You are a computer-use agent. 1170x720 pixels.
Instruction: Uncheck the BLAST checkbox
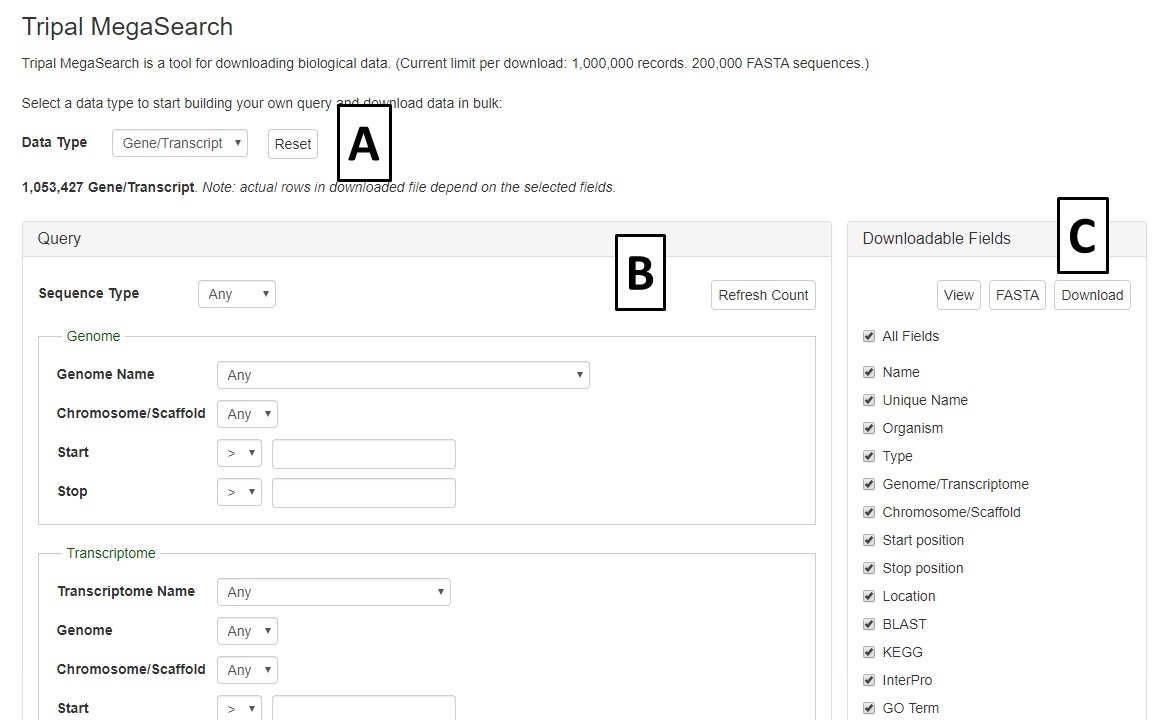pyautogui.click(x=869, y=624)
